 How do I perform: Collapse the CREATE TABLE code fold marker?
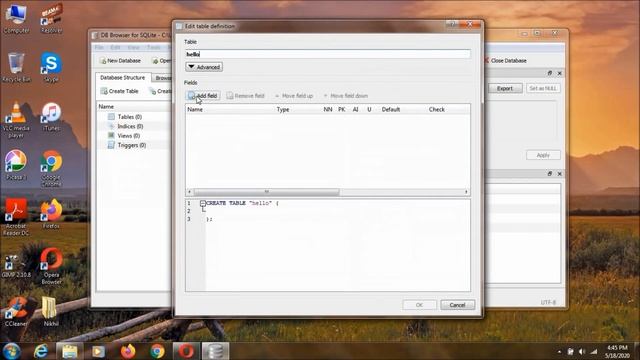(203, 203)
